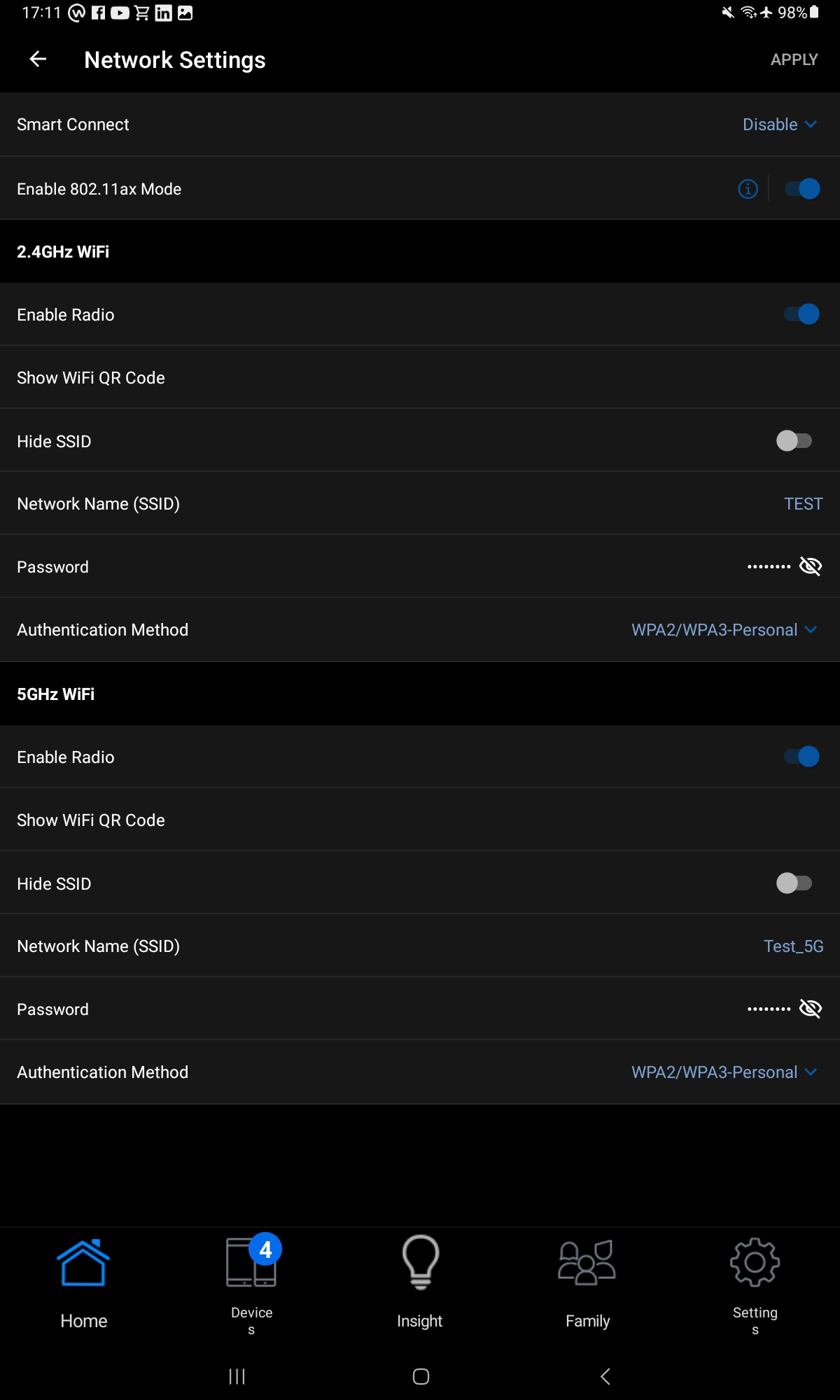Image resolution: width=840 pixels, height=1400 pixels.
Task: Expand the Smart Connect dropdown
Action: 779,125
